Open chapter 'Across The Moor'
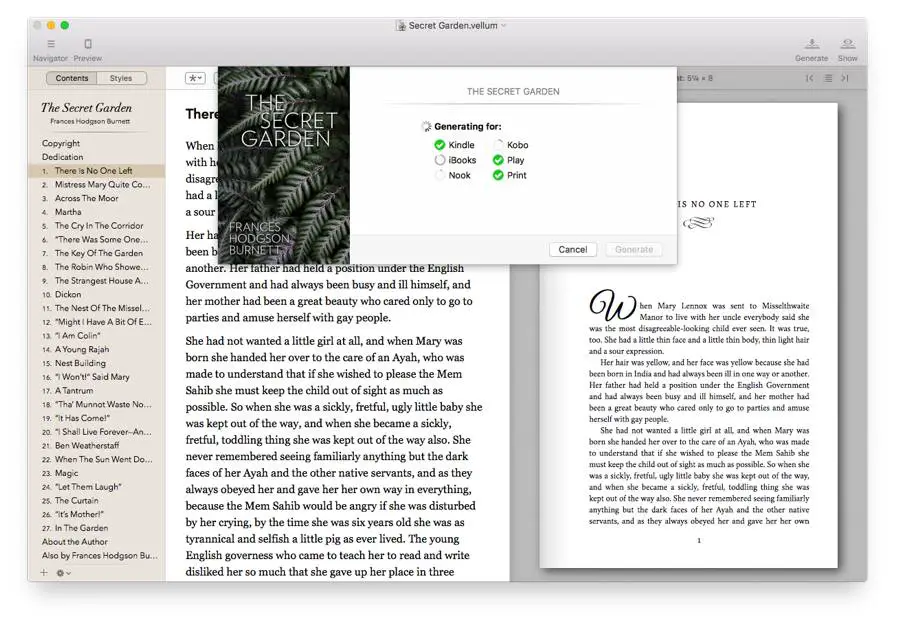Screen dimensions: 900x630 (96, 199)
